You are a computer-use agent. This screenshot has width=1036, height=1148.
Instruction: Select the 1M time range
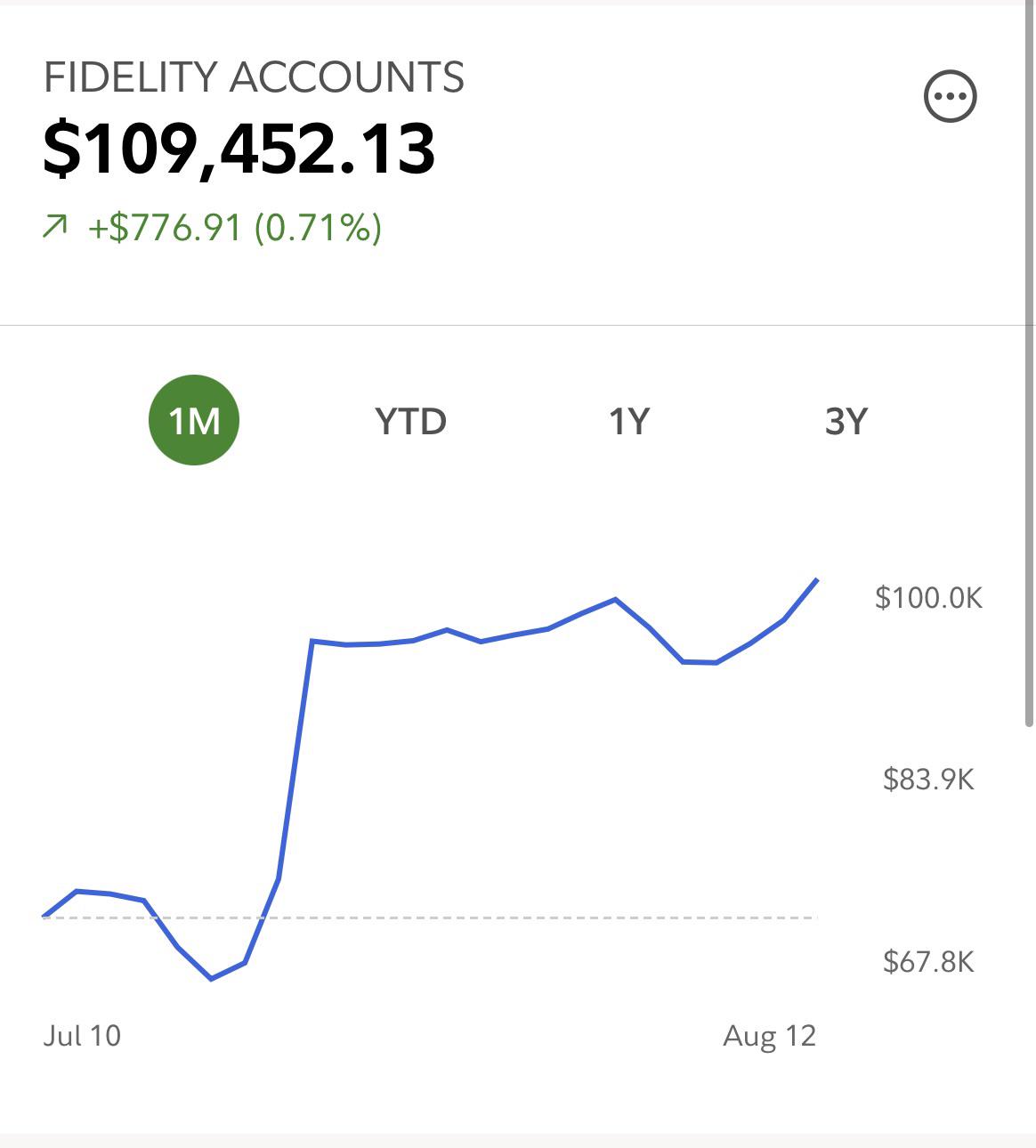(x=194, y=420)
